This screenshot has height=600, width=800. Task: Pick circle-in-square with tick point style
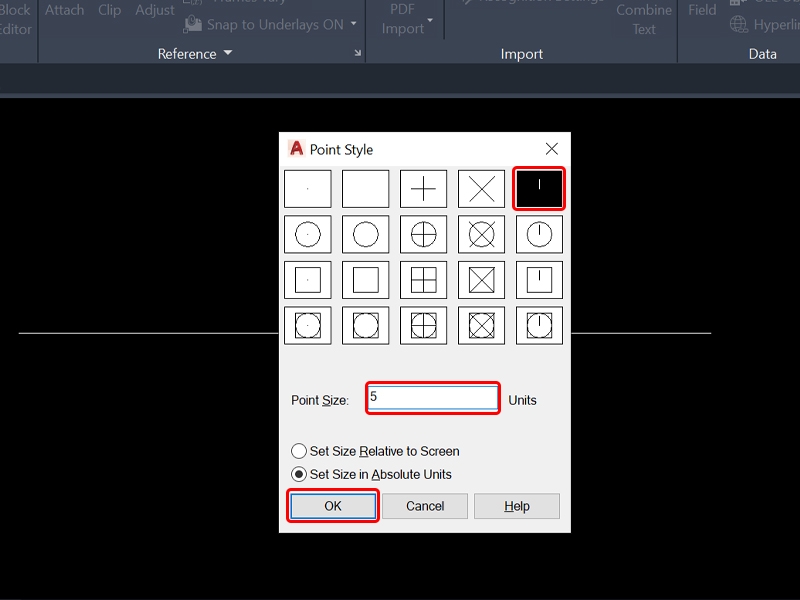[x=539, y=326]
